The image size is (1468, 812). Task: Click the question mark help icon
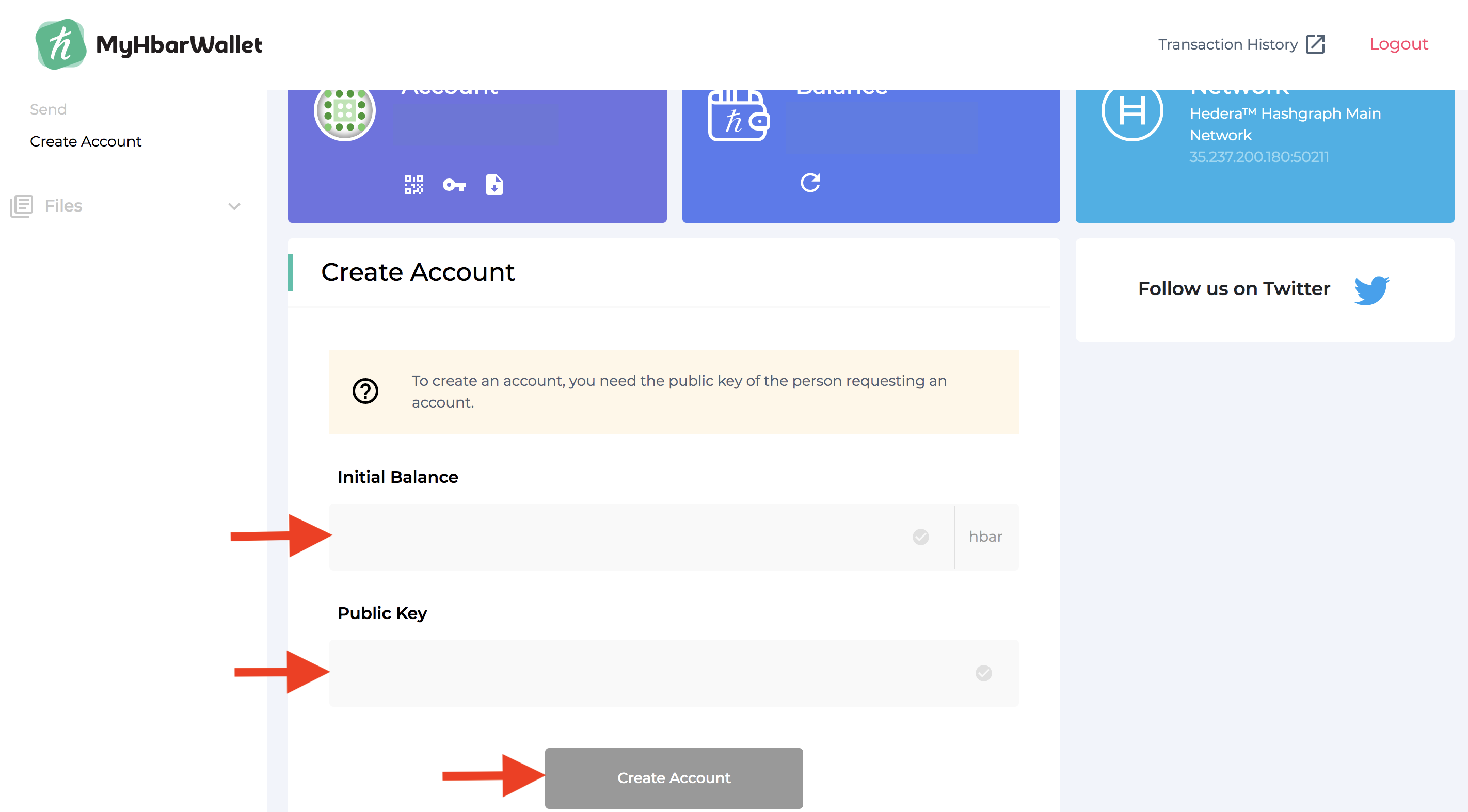[365, 391]
